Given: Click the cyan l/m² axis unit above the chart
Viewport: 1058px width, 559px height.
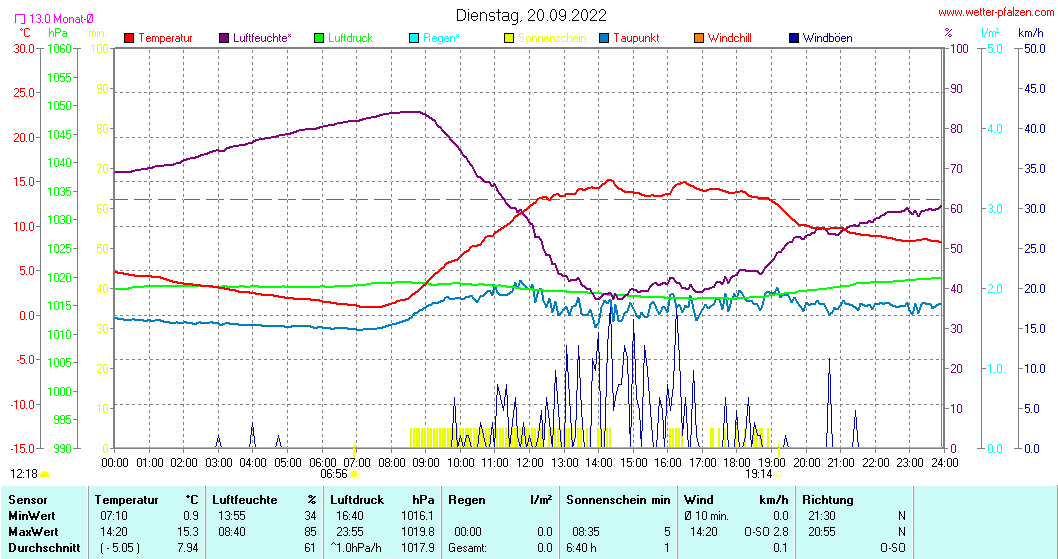Looking at the screenshot, I should pyautogui.click(x=990, y=32).
